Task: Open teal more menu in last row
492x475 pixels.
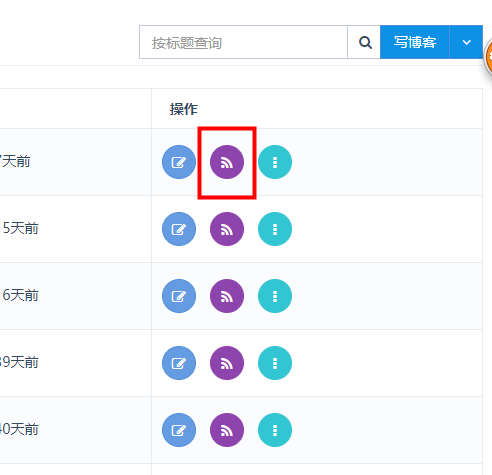Action: (275, 430)
